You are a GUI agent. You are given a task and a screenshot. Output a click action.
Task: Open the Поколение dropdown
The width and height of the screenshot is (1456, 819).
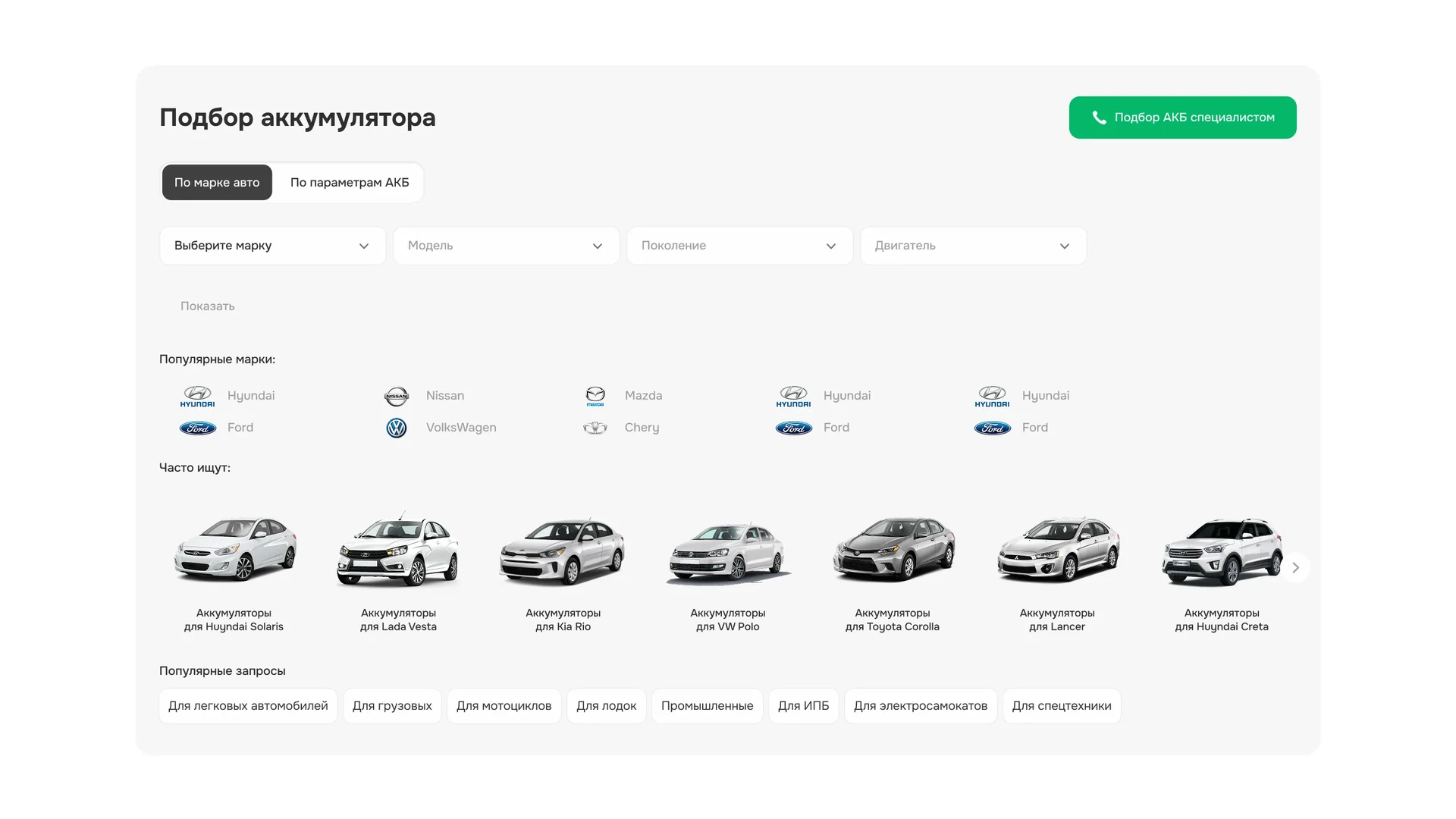[x=739, y=246]
